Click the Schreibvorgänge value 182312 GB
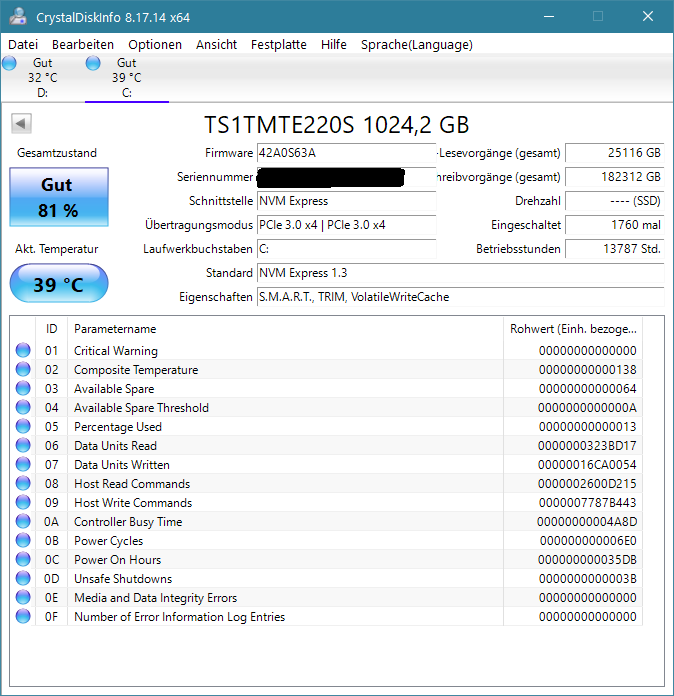 point(615,177)
